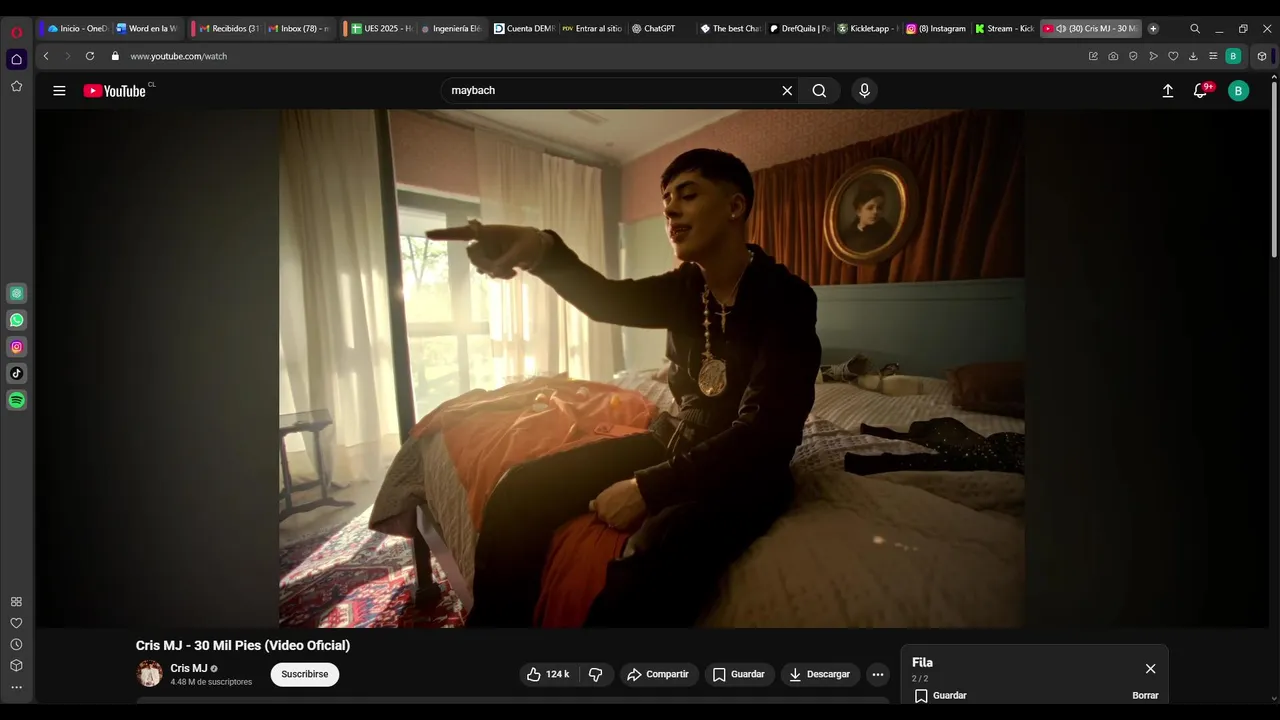This screenshot has width=1280, height=720.
Task: Open Instagram in the Opera sidebar
Action: pos(16,347)
